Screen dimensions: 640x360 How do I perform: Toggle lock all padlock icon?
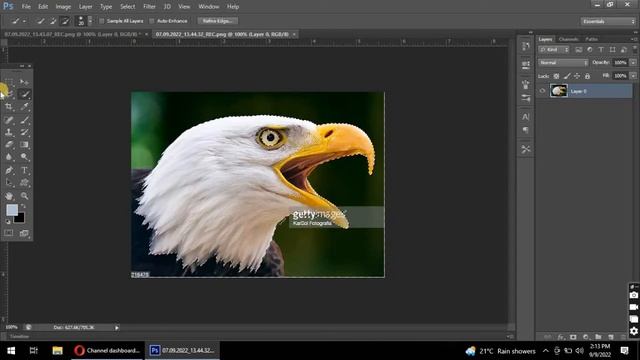click(587, 76)
